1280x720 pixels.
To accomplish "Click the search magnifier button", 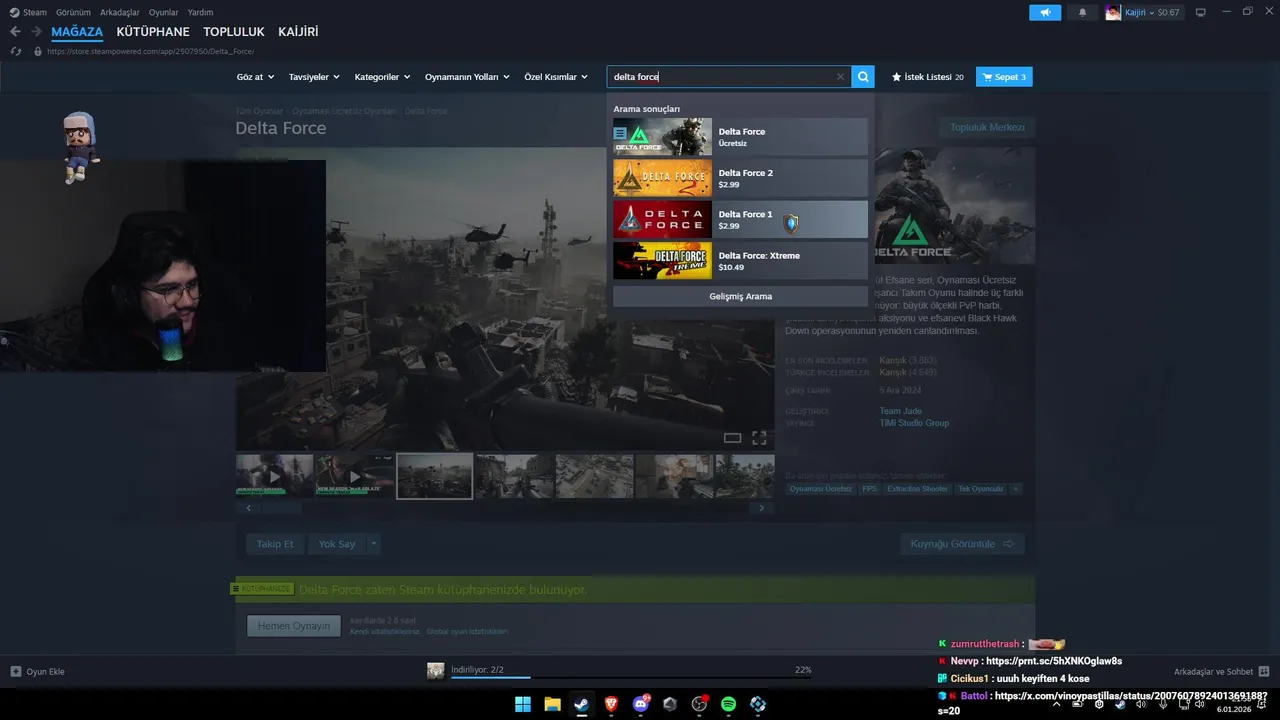I will point(863,77).
